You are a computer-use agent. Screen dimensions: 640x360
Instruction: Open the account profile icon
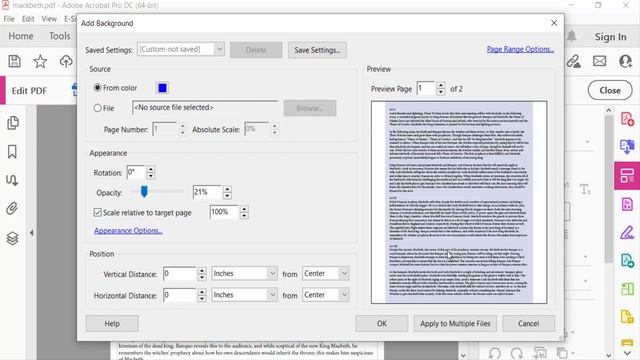(625, 61)
